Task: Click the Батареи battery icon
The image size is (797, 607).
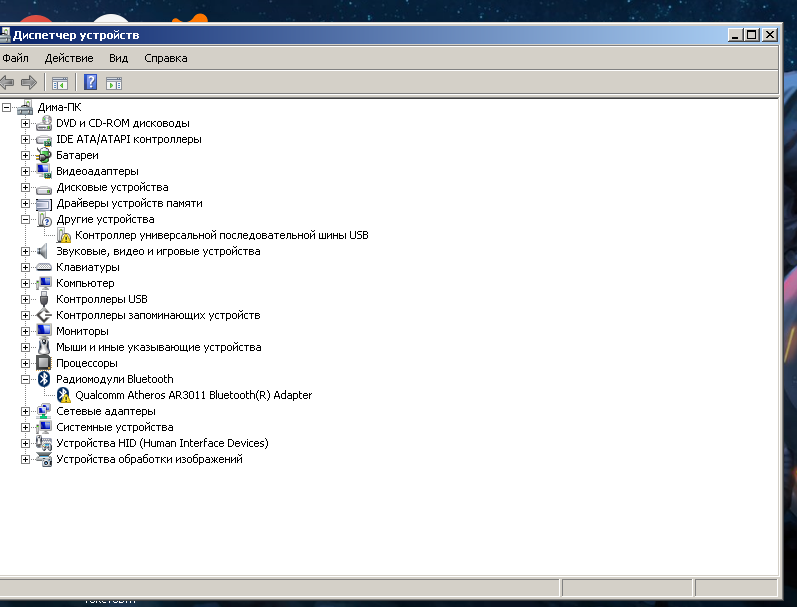Action: tap(44, 155)
